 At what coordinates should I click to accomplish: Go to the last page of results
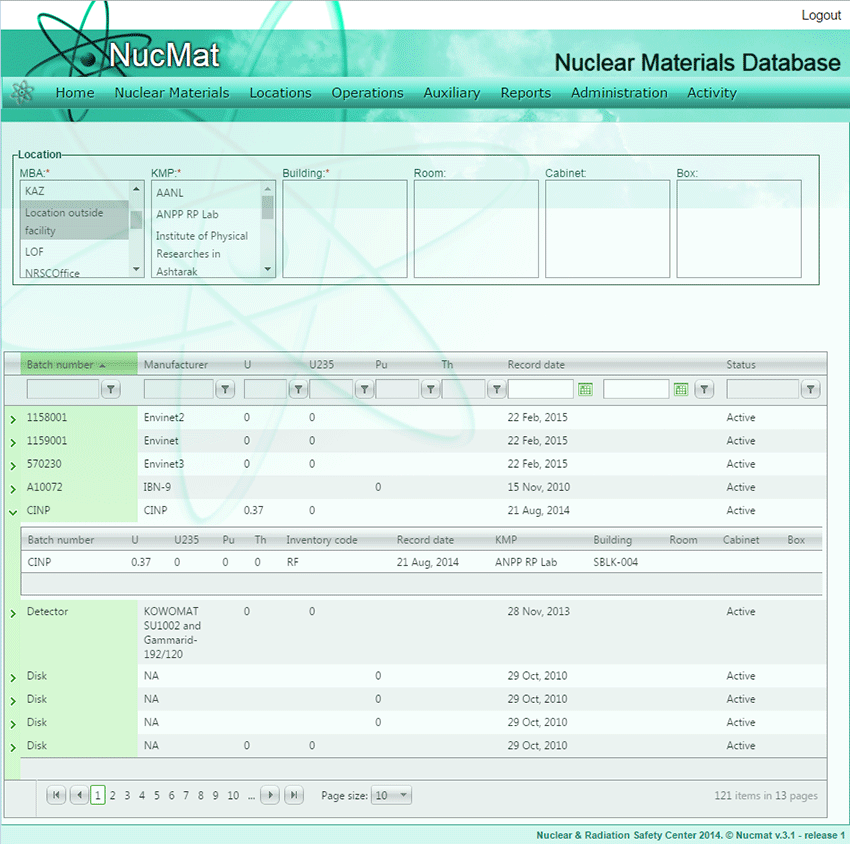[294, 796]
